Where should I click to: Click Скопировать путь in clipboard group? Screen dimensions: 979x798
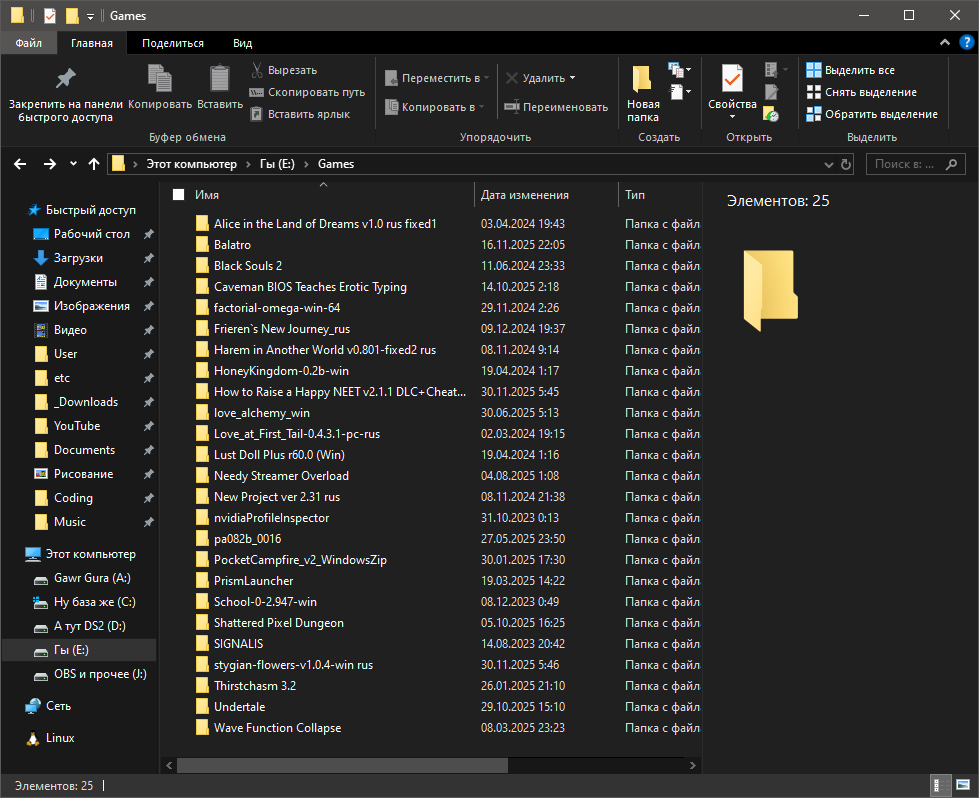pos(308,92)
